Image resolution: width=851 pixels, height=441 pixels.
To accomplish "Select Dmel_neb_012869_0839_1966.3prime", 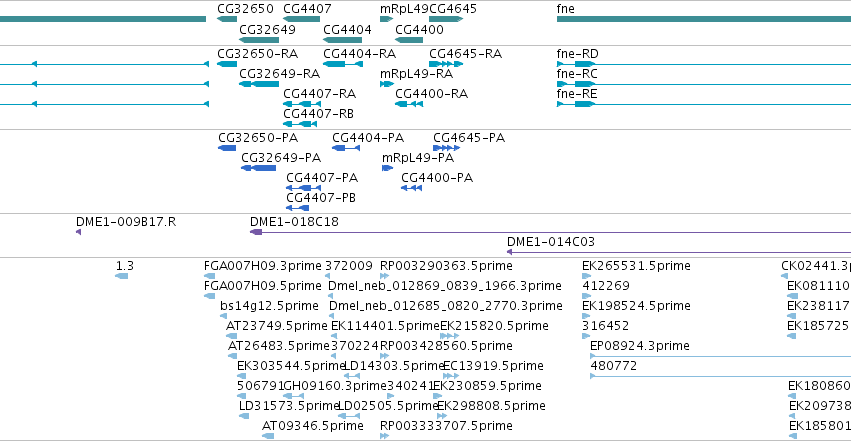I will click(x=445, y=286).
